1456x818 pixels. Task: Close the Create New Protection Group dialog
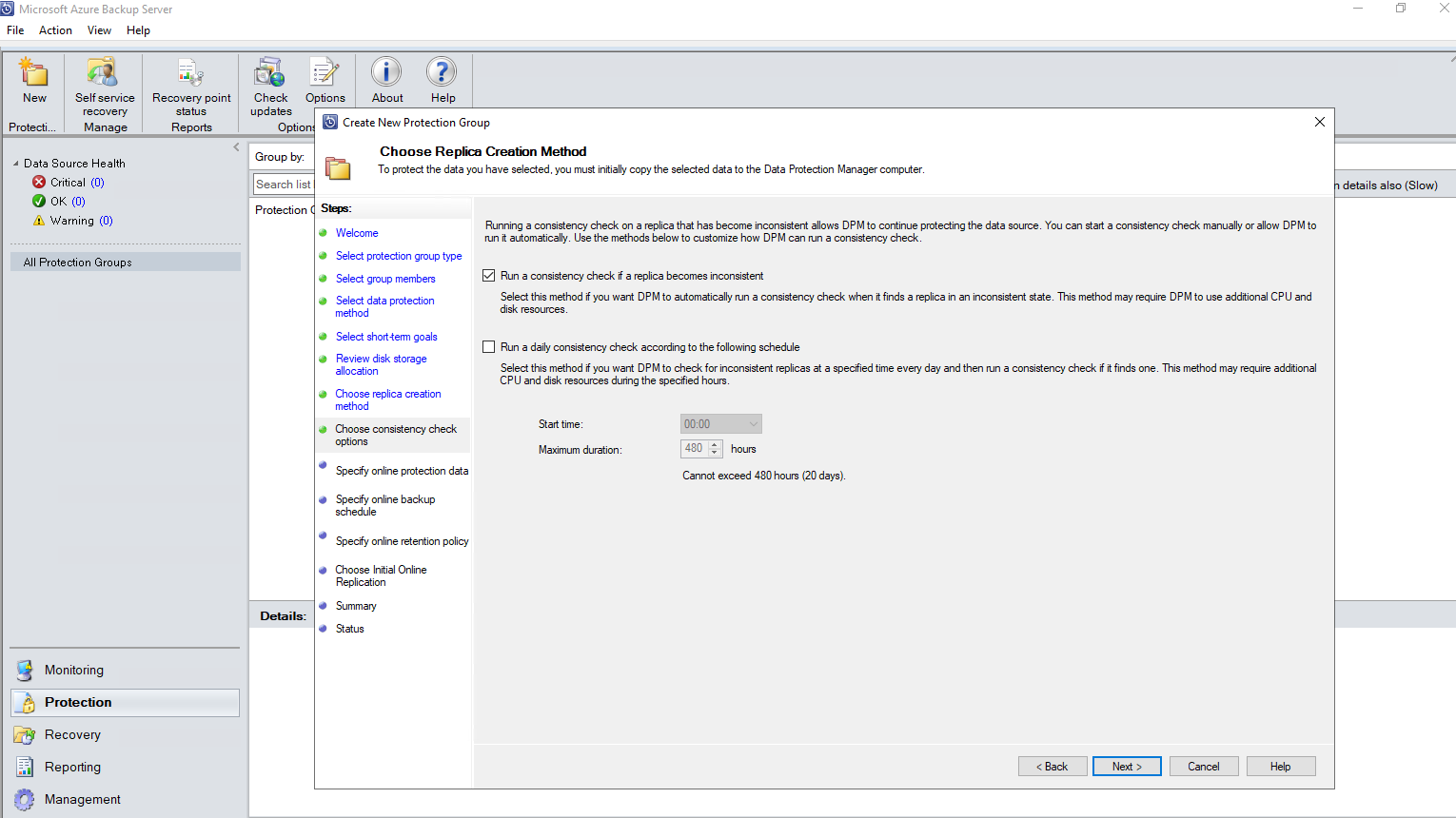click(x=1319, y=122)
